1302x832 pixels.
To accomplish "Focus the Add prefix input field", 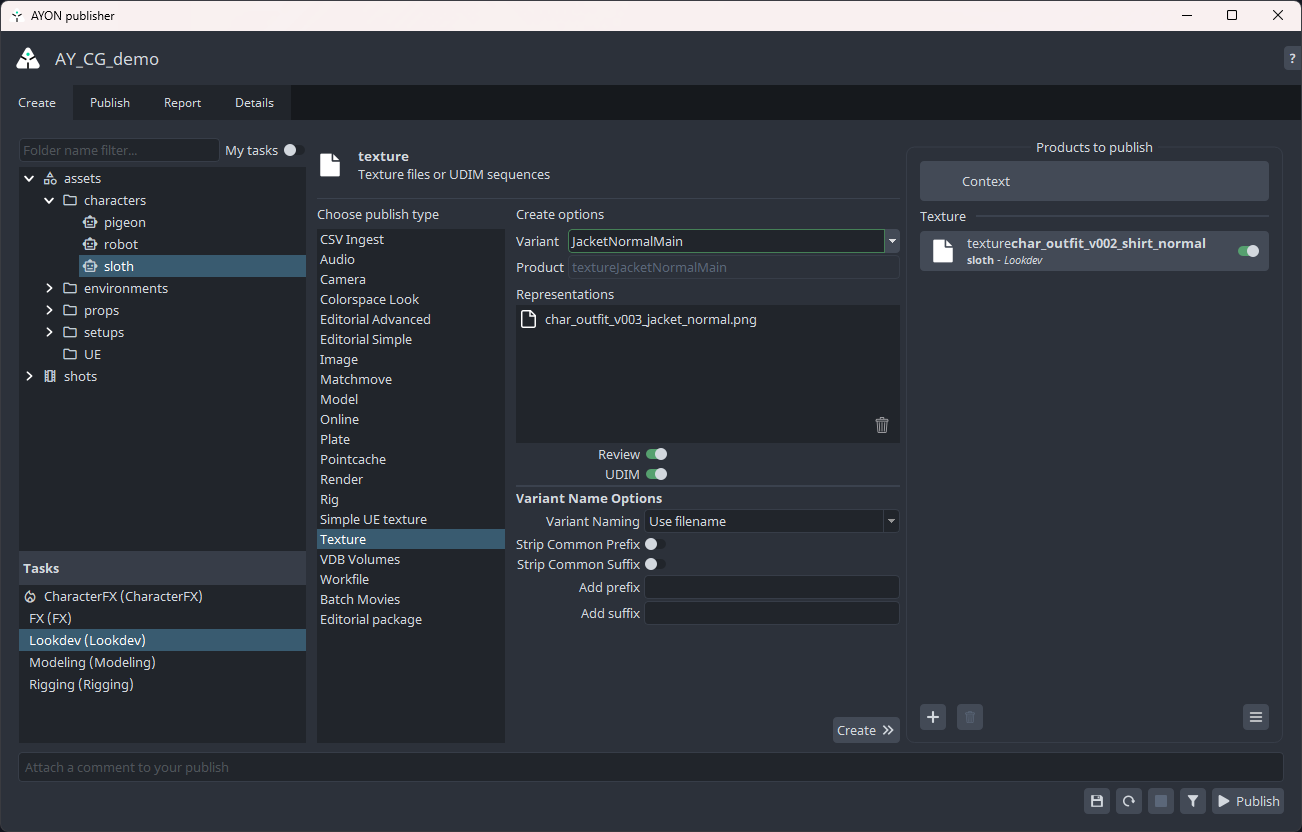I will (x=772, y=587).
